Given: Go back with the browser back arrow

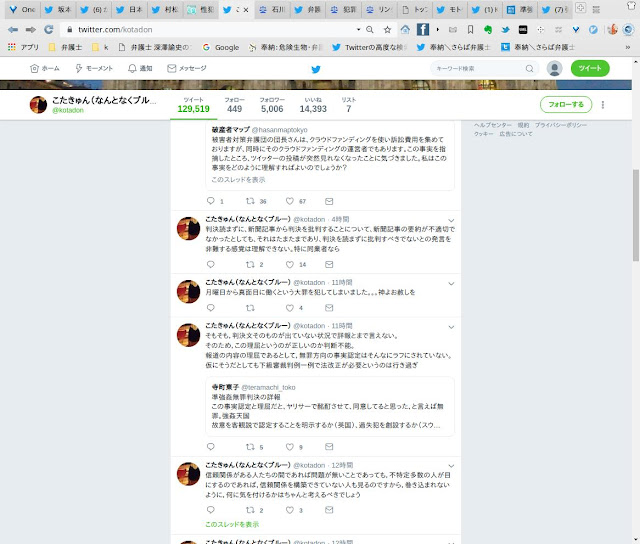Looking at the screenshot, I should click(x=13, y=29).
